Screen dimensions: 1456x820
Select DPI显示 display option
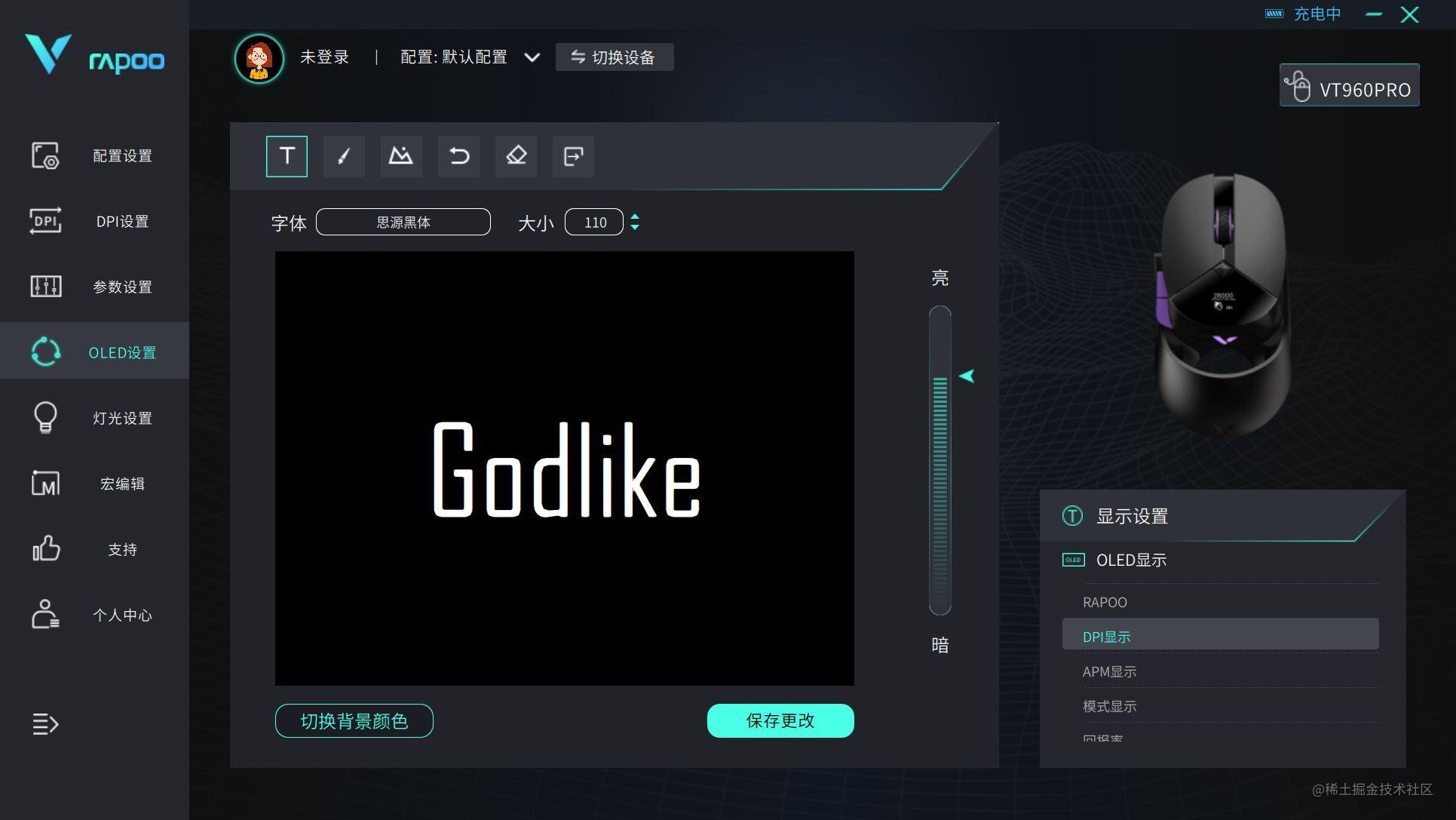[1221, 634]
